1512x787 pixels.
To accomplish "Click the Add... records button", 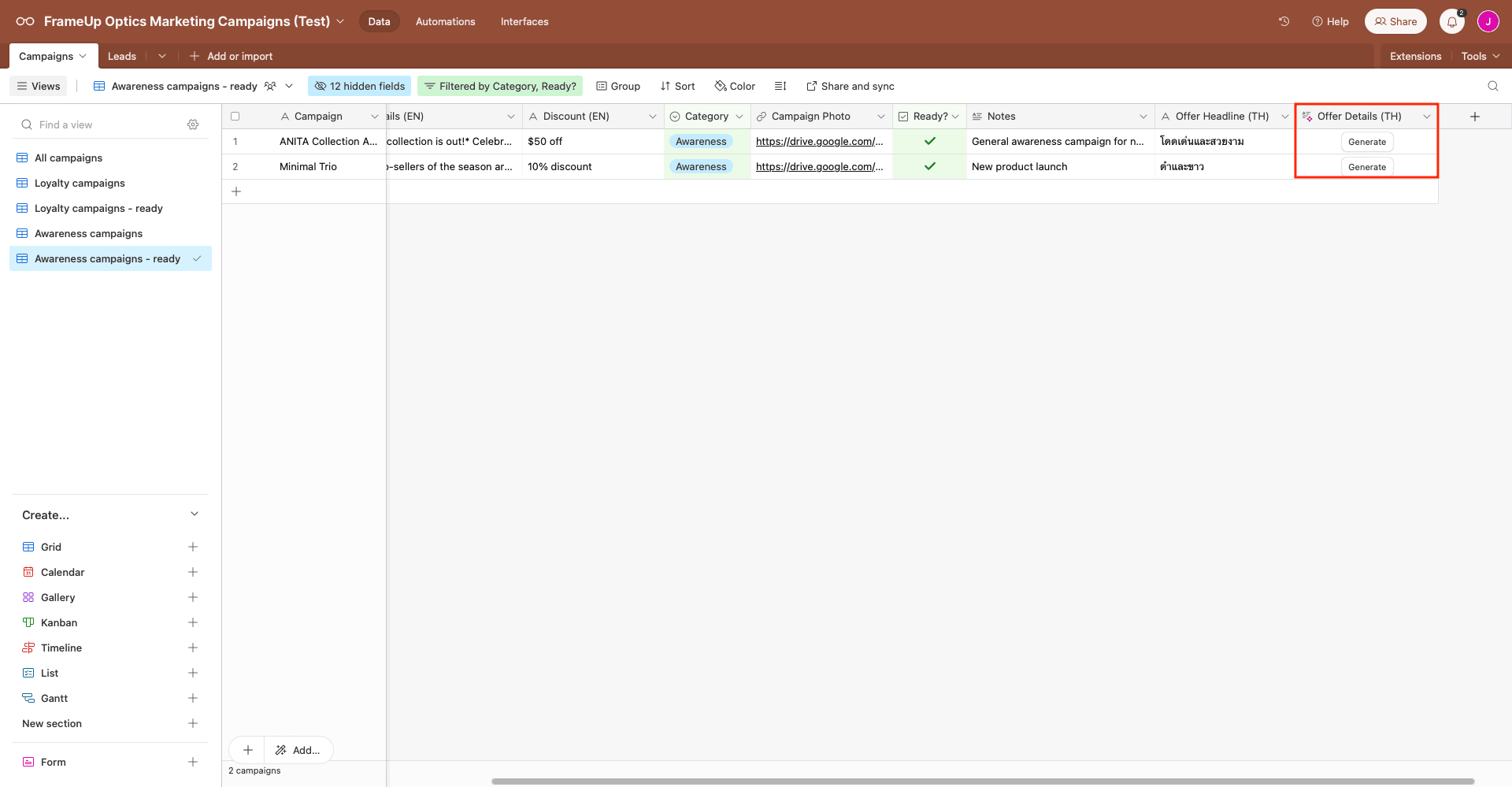I will pos(298,750).
